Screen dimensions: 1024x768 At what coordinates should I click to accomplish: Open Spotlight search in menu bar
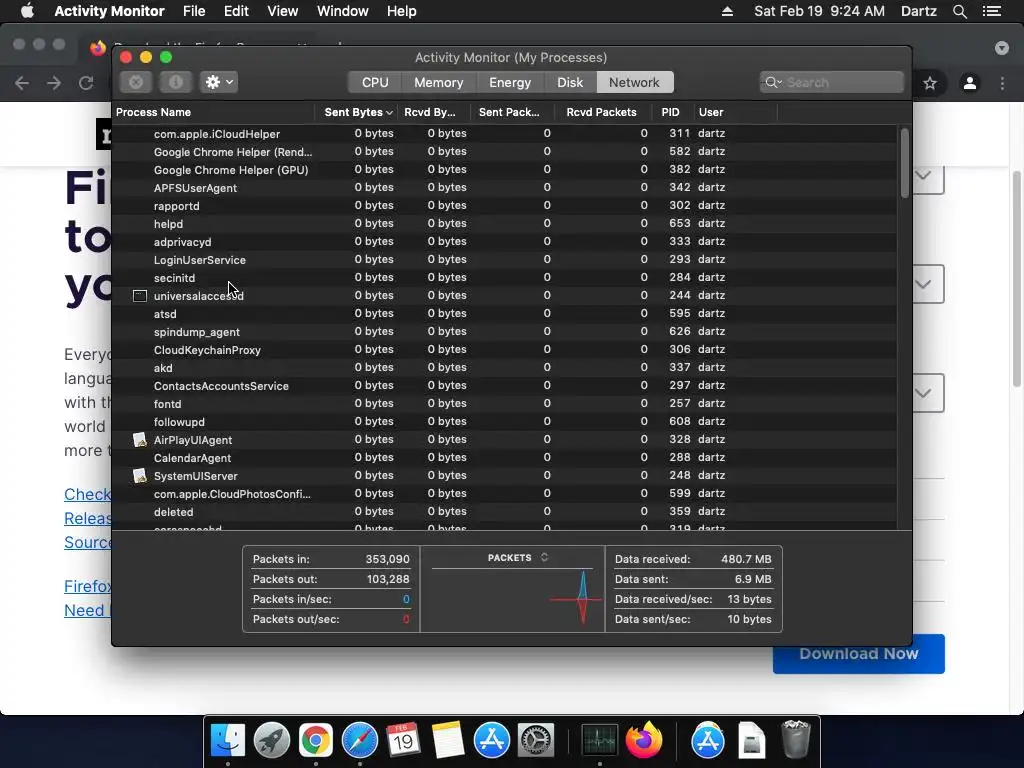tap(960, 11)
